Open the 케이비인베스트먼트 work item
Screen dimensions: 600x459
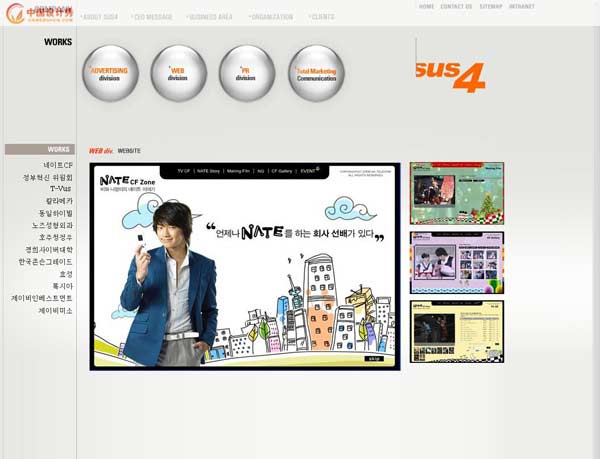point(41,298)
